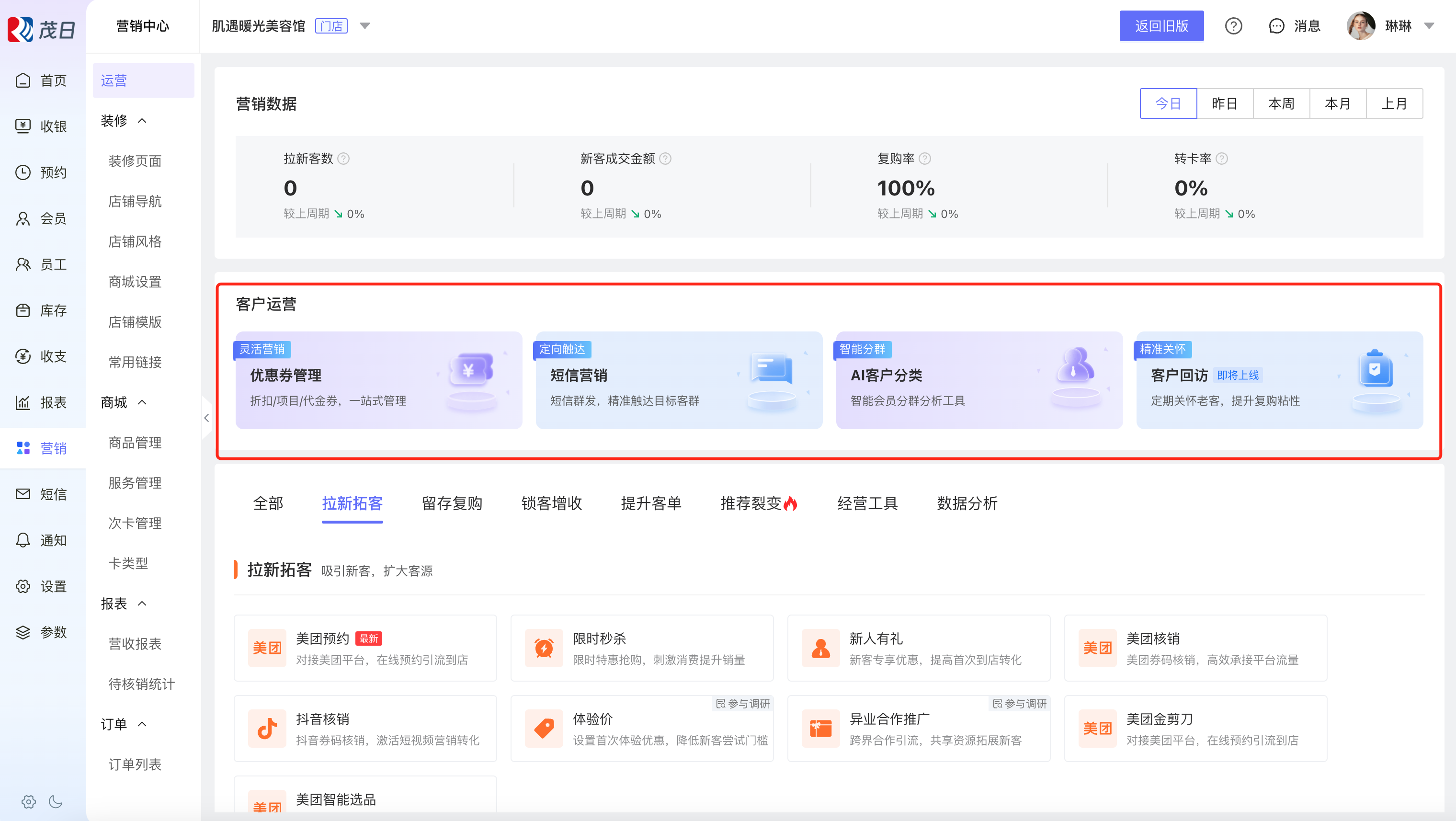Collapse the 装修 submenu section
Viewport: 1456px width, 821px height.
point(142,120)
